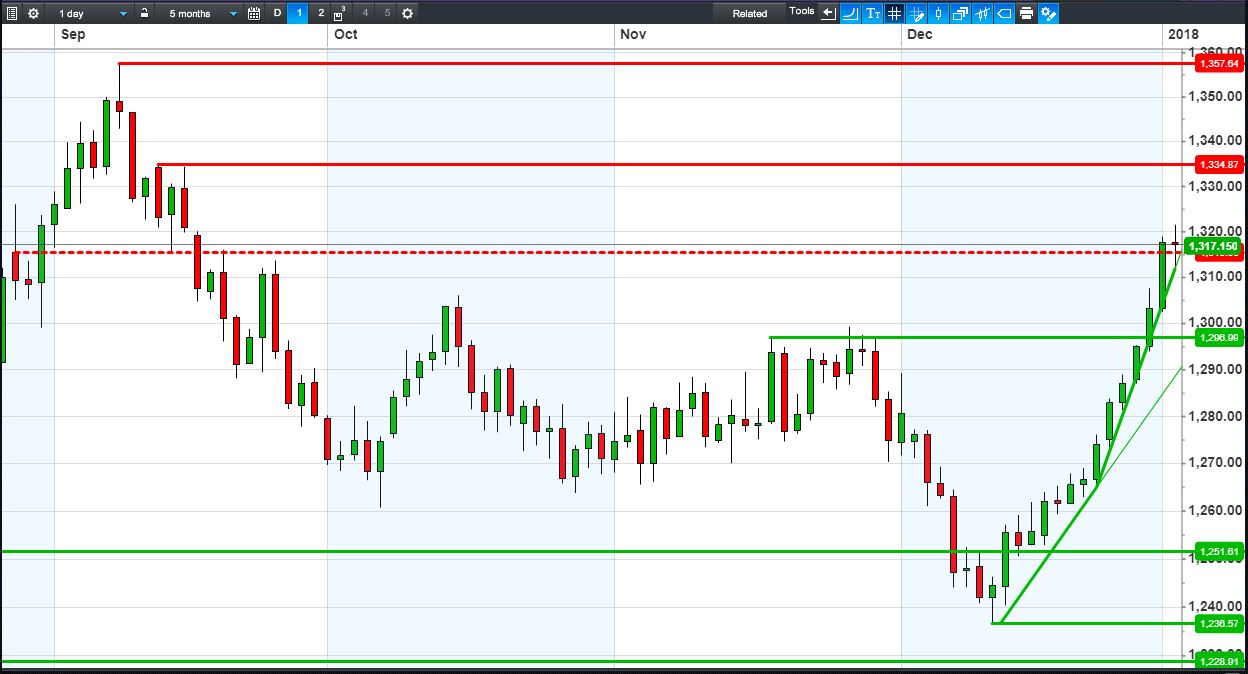Select the 1,296.99 green level label

[x=1218, y=338]
